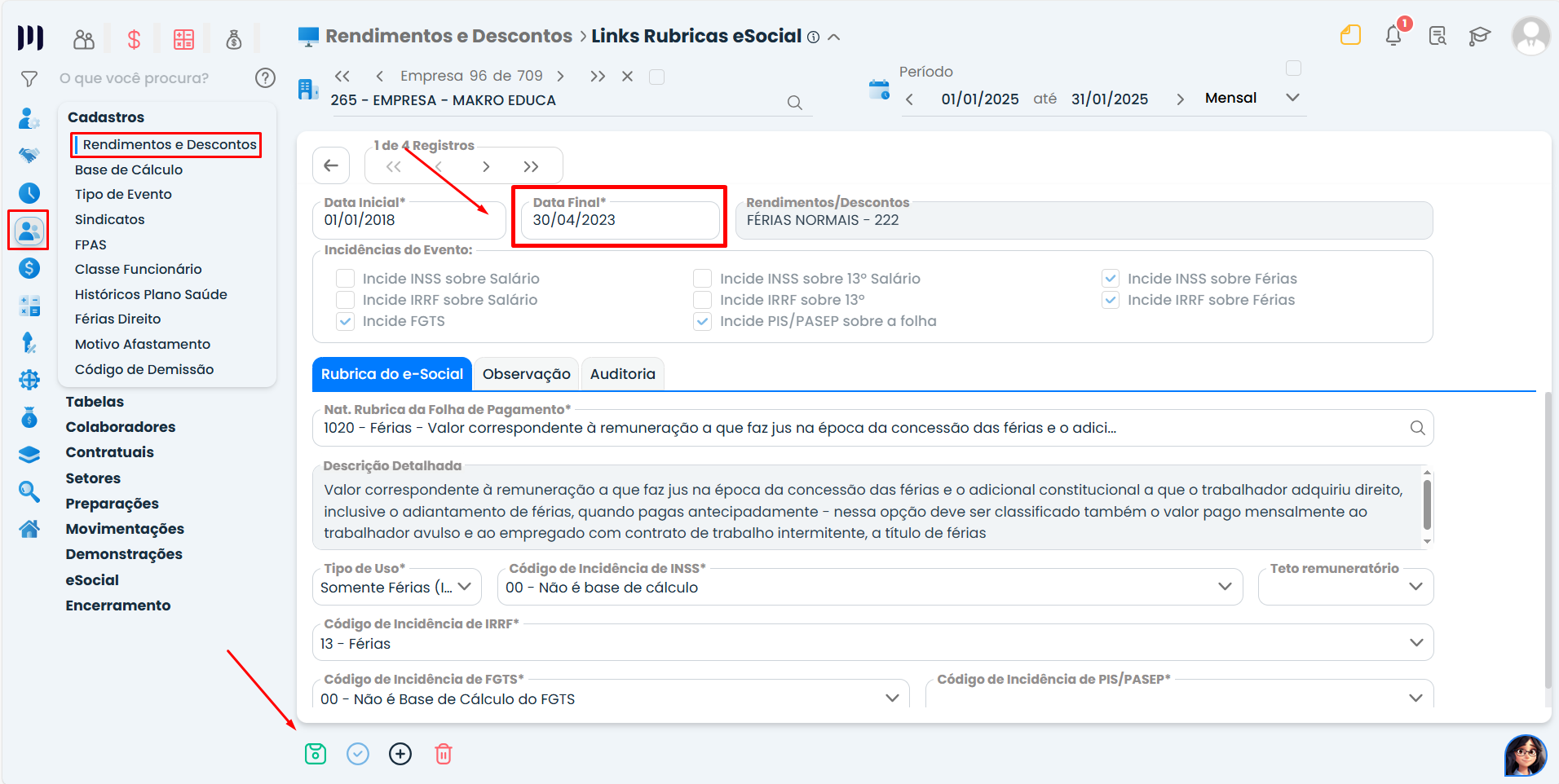Toggle Incide IRRF sobre 13º checkbox
The width and height of the screenshot is (1559, 784).
(703, 300)
